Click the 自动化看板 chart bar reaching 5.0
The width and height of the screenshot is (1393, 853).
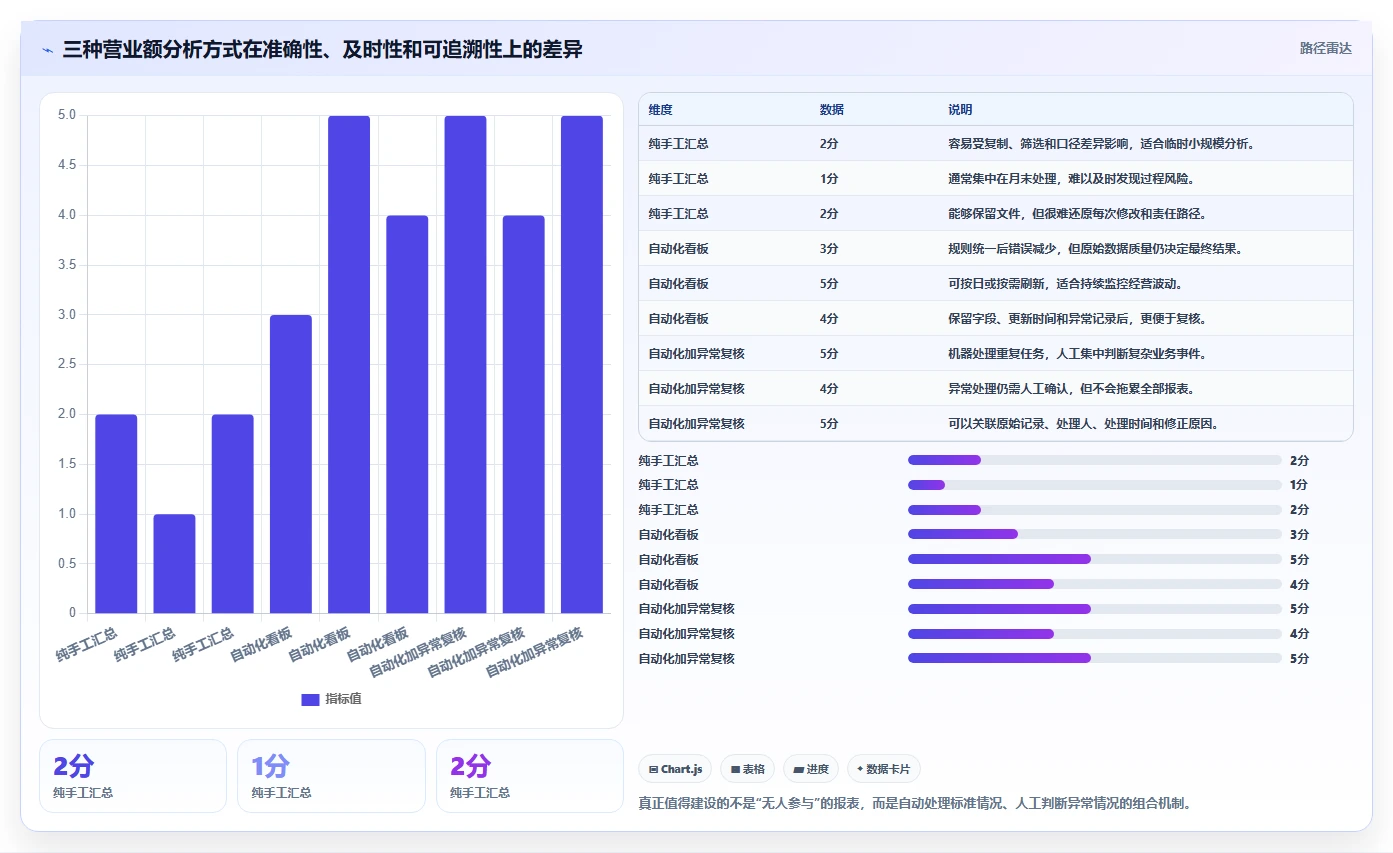(x=349, y=364)
